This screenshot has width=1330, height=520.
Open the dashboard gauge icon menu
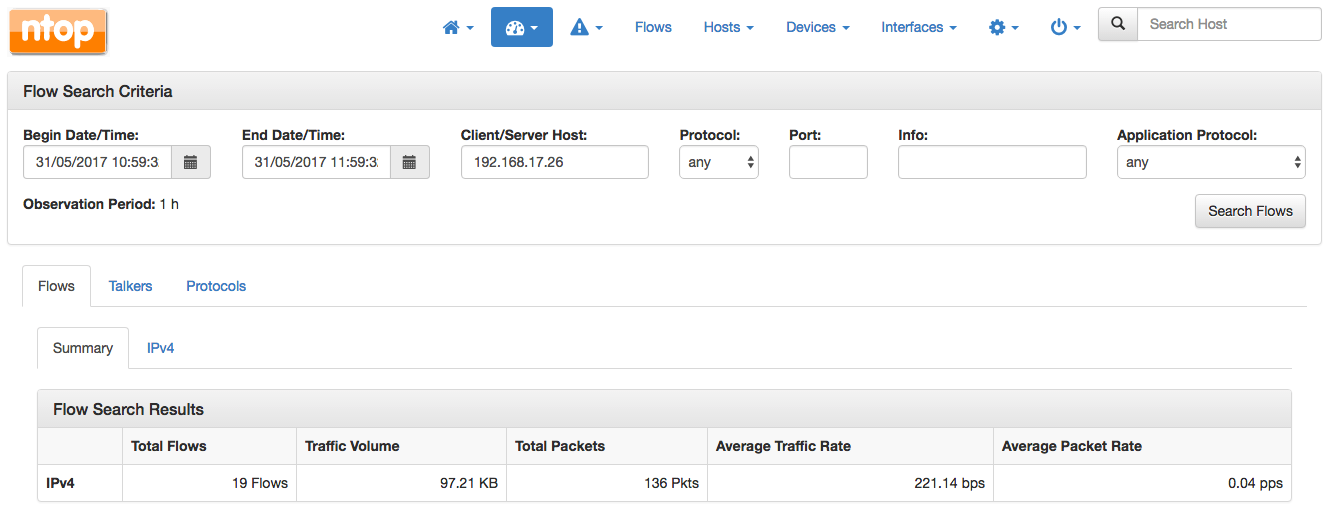coord(522,28)
